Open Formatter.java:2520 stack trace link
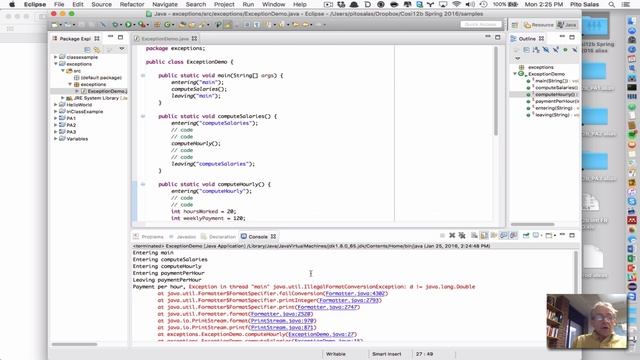 280,314
